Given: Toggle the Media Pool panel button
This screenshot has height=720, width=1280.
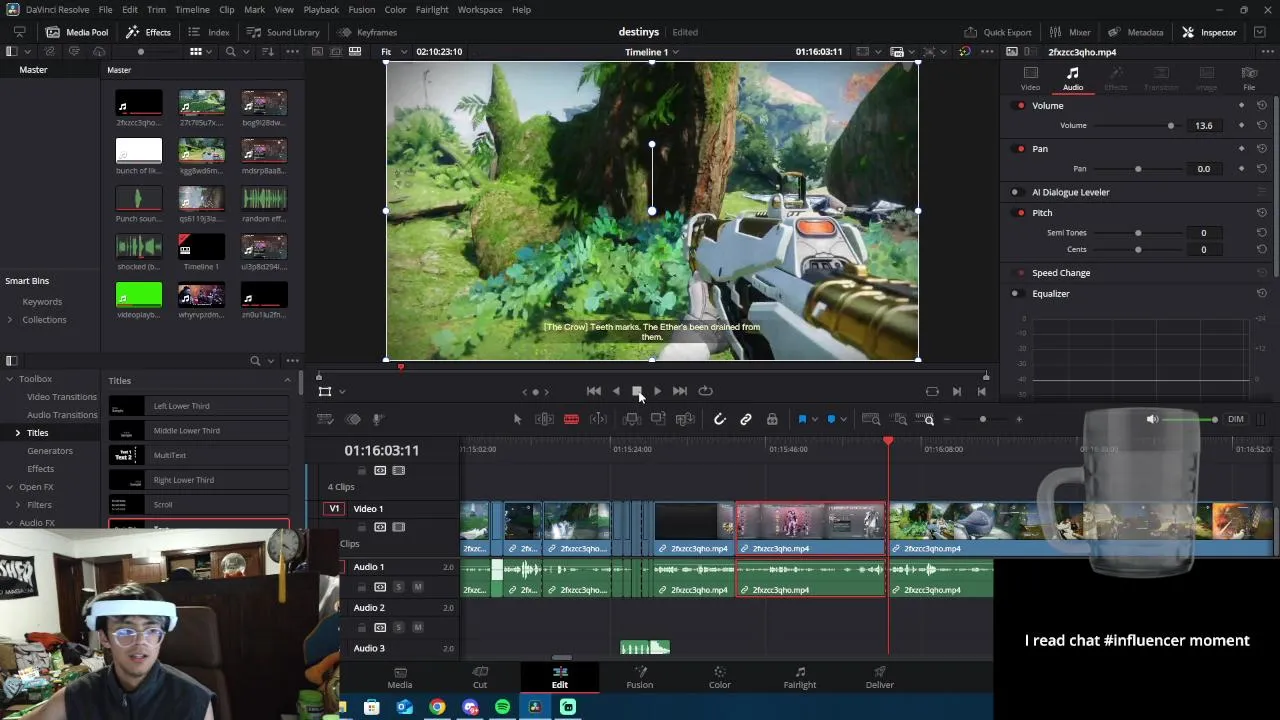Looking at the screenshot, I should pyautogui.click(x=77, y=32).
